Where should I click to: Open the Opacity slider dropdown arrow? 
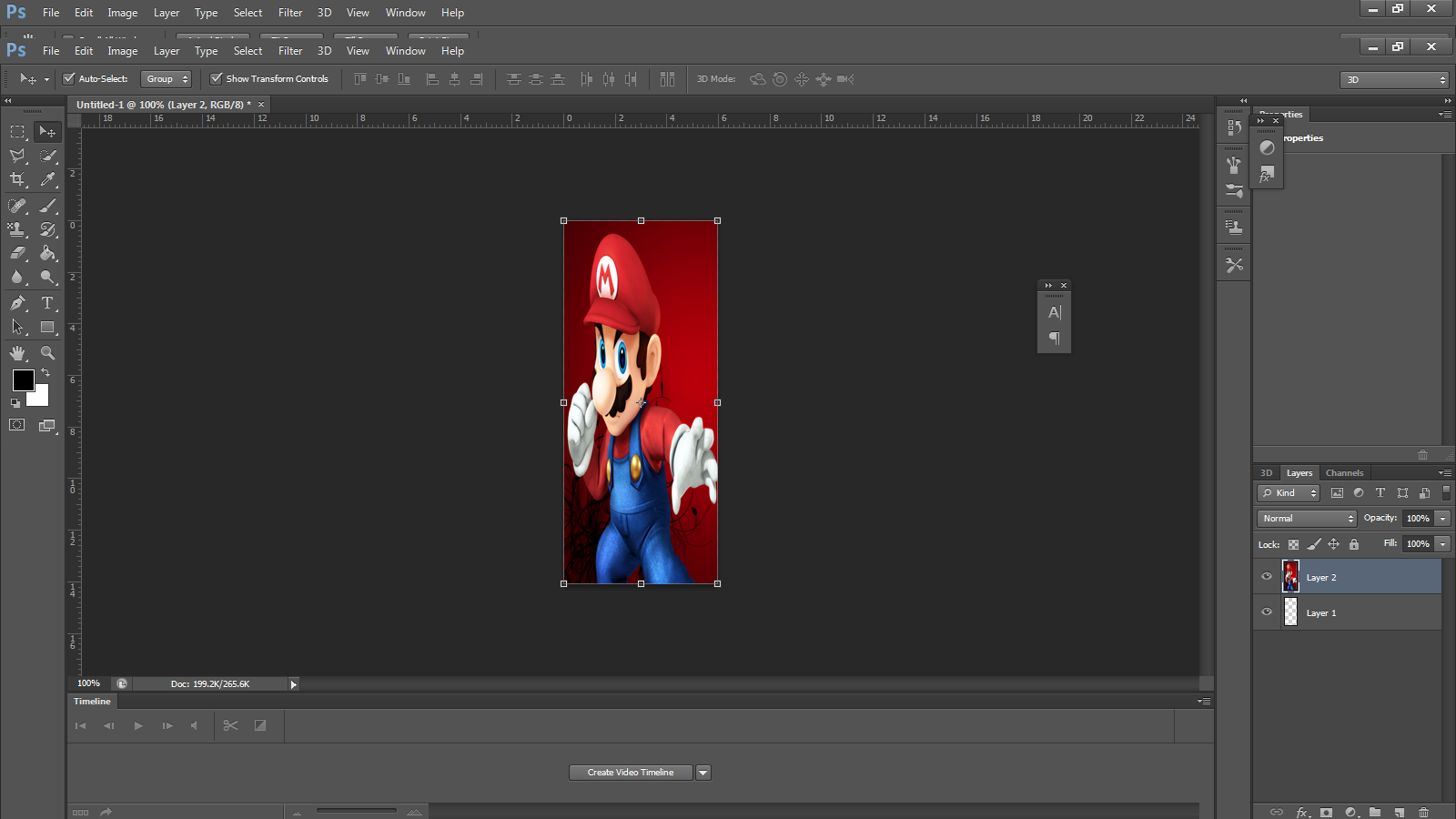(x=1442, y=519)
